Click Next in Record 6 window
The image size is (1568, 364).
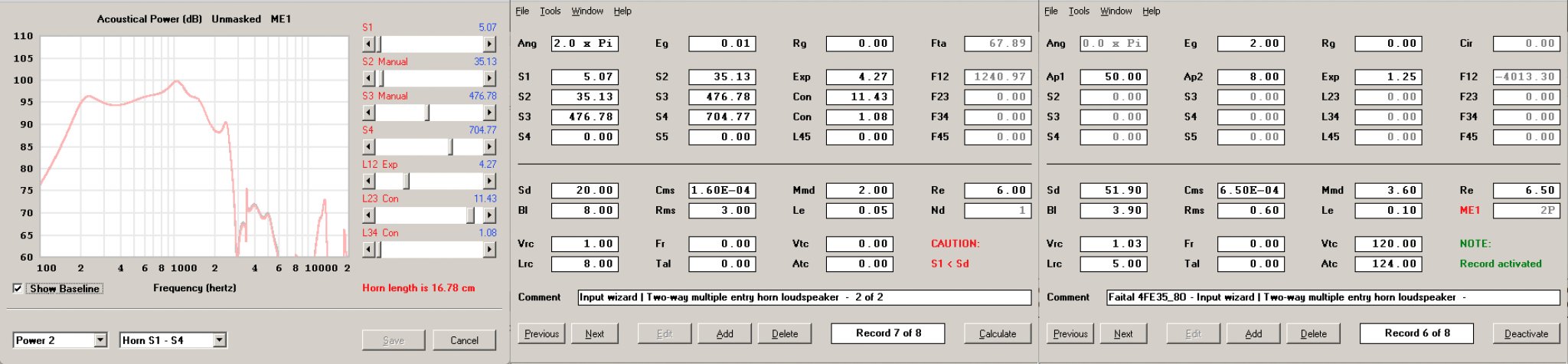point(1123,333)
